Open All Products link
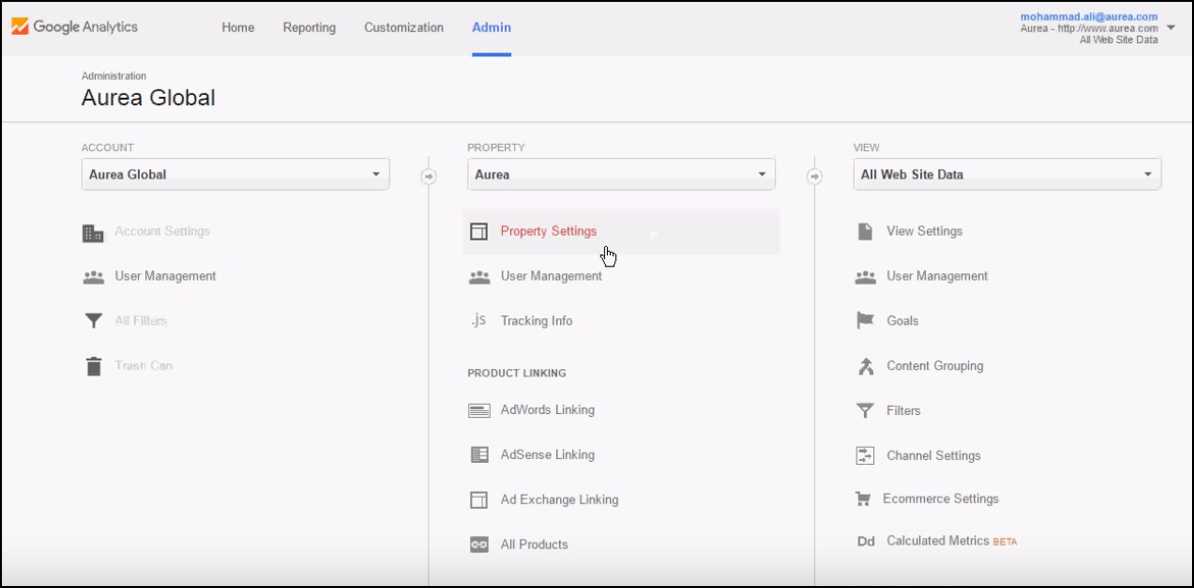1194x588 pixels. [535, 545]
